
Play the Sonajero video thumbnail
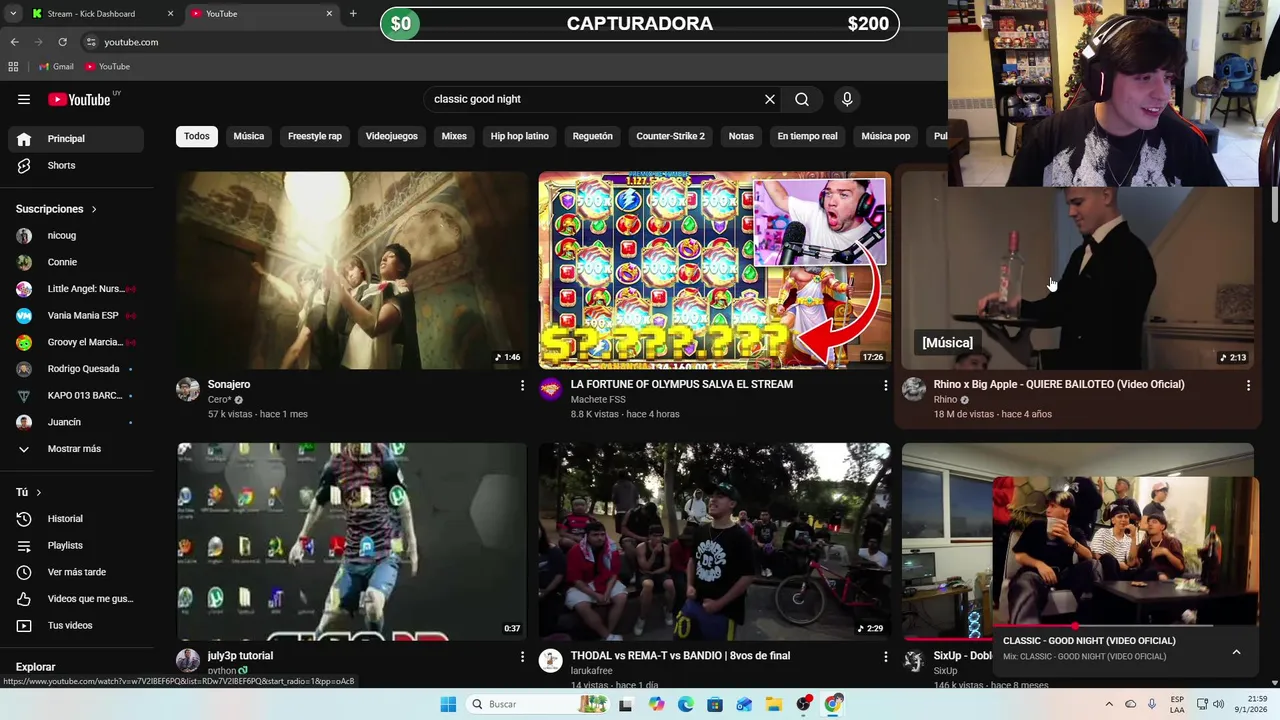tap(352, 270)
